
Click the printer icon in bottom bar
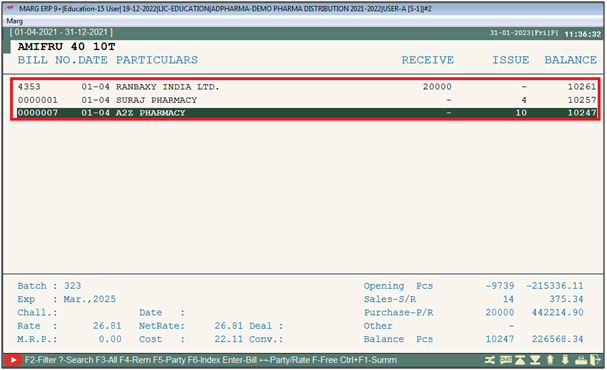pos(581,360)
